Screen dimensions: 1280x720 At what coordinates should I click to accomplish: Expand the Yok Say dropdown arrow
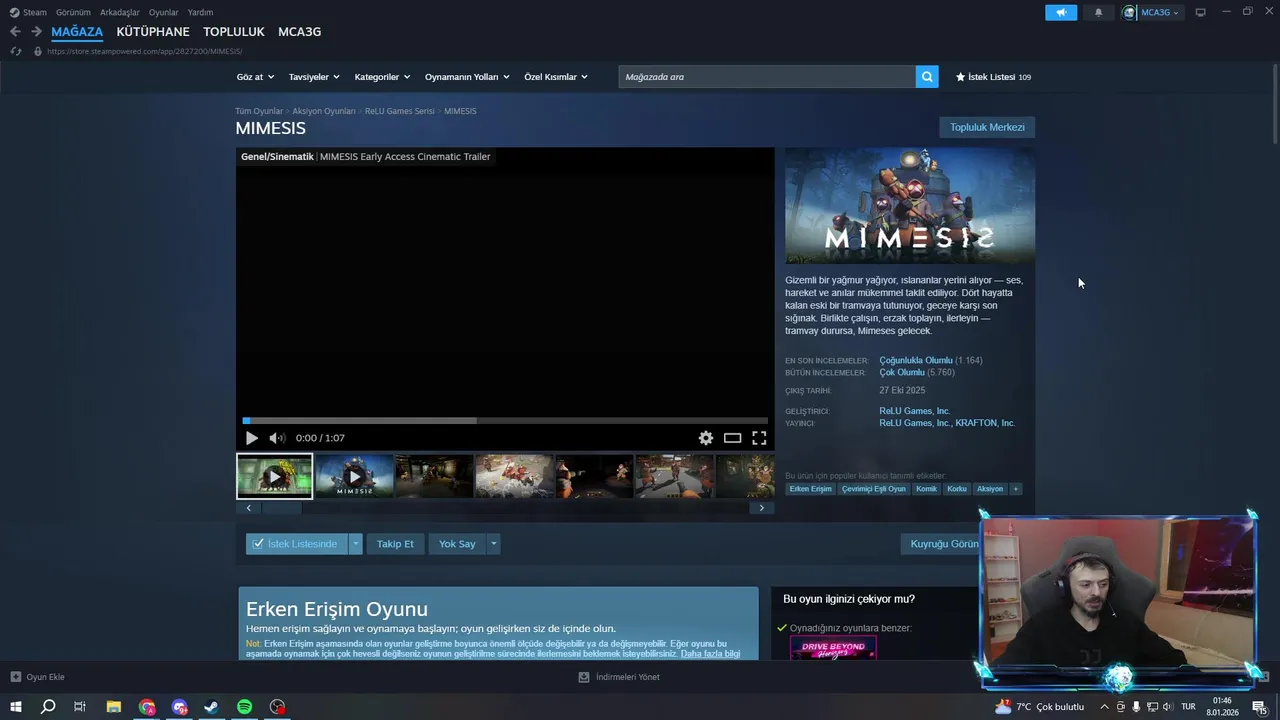coord(493,544)
